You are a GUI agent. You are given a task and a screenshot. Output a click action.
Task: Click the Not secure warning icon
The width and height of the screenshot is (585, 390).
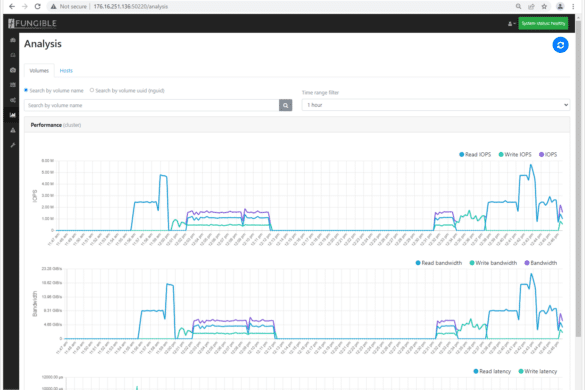[54, 6]
